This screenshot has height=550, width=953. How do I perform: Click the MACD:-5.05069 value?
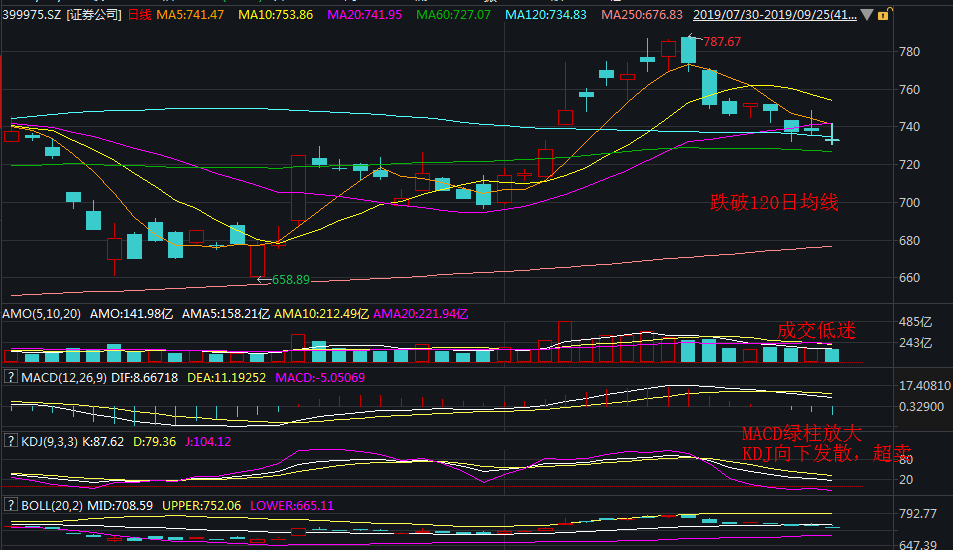pos(320,377)
